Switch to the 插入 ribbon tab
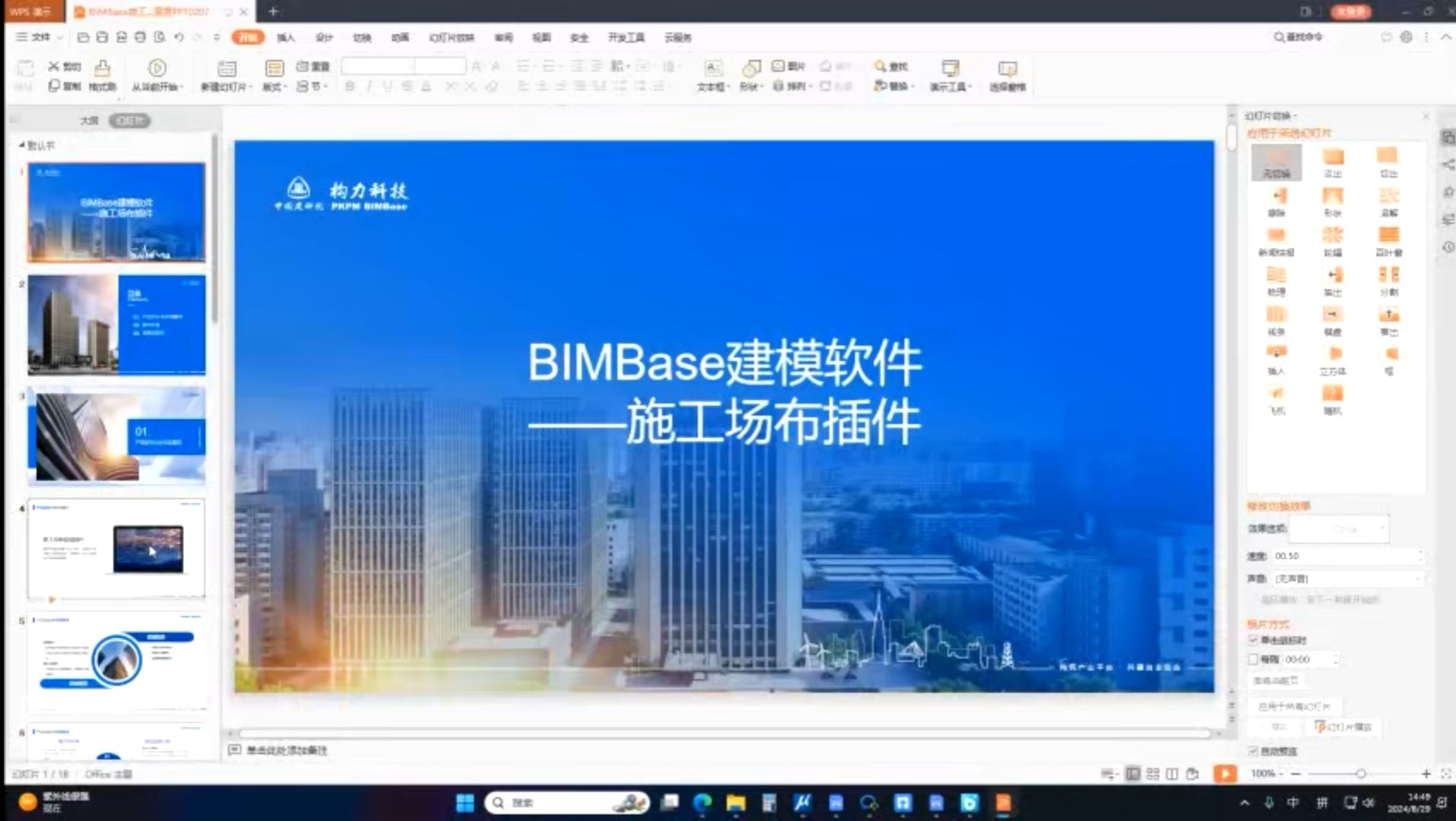The width and height of the screenshot is (1456, 821). click(285, 37)
